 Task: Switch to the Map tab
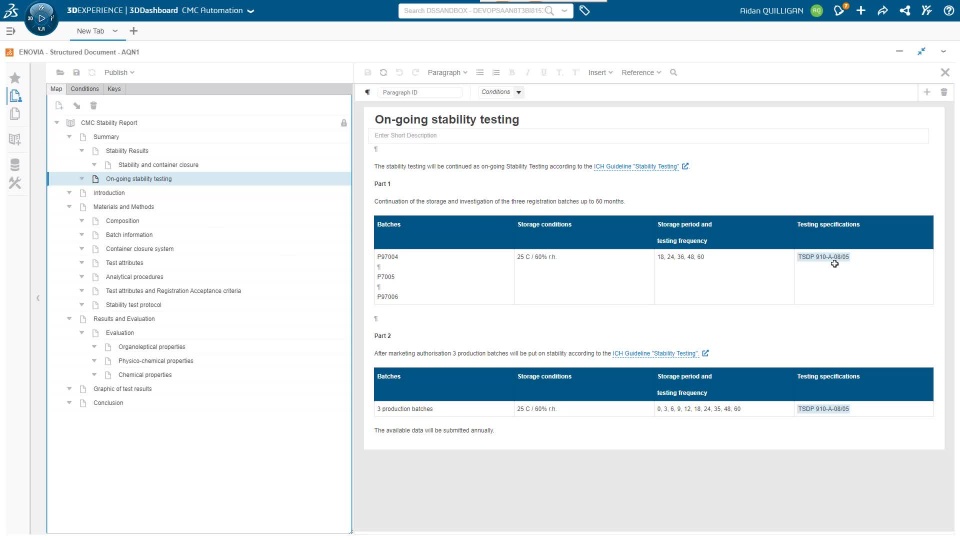point(56,89)
